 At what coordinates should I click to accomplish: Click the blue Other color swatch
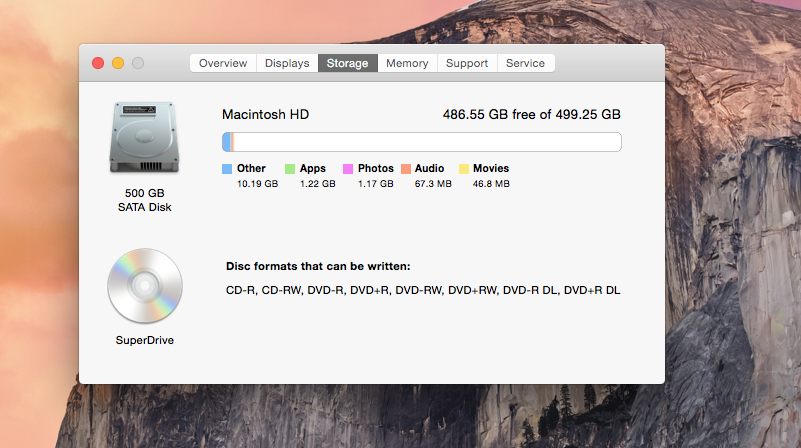coord(227,169)
